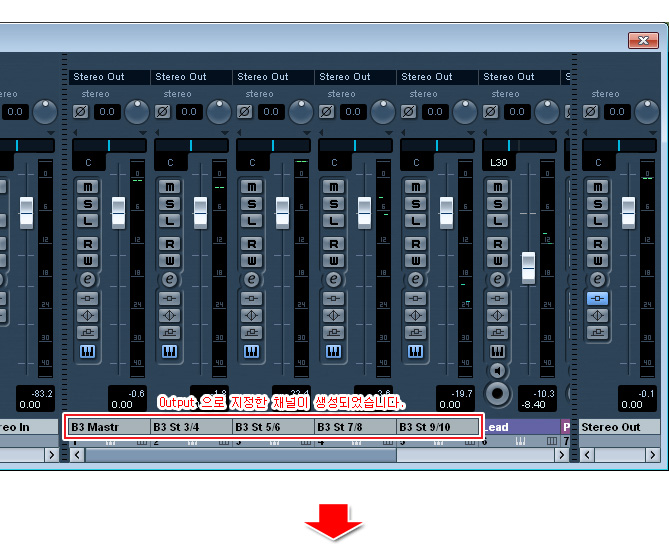The width and height of the screenshot is (669, 553).
Task: Click the Lead channel volume fader
Action: pos(528,268)
